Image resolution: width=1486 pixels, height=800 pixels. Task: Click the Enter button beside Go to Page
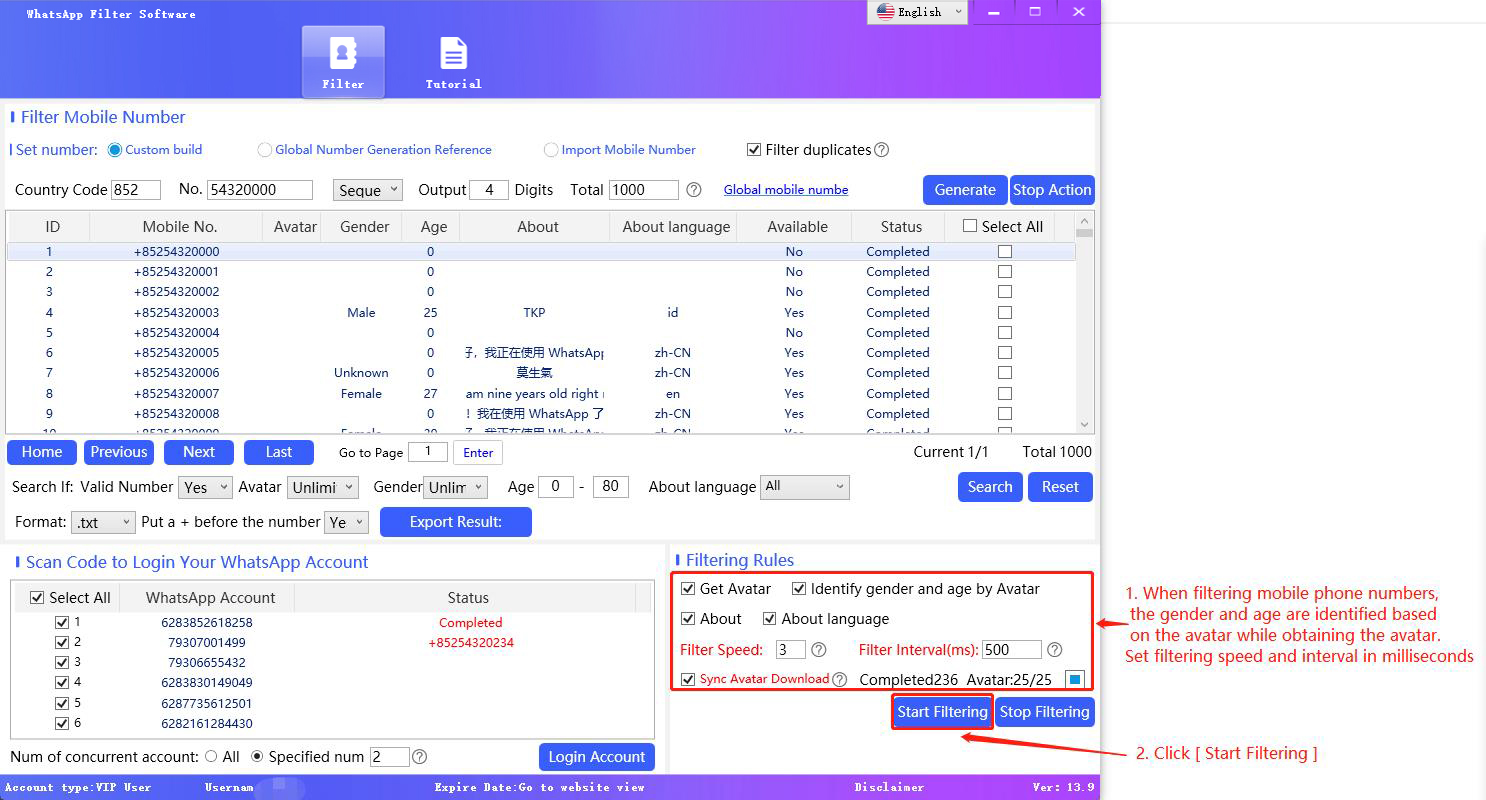pos(478,453)
